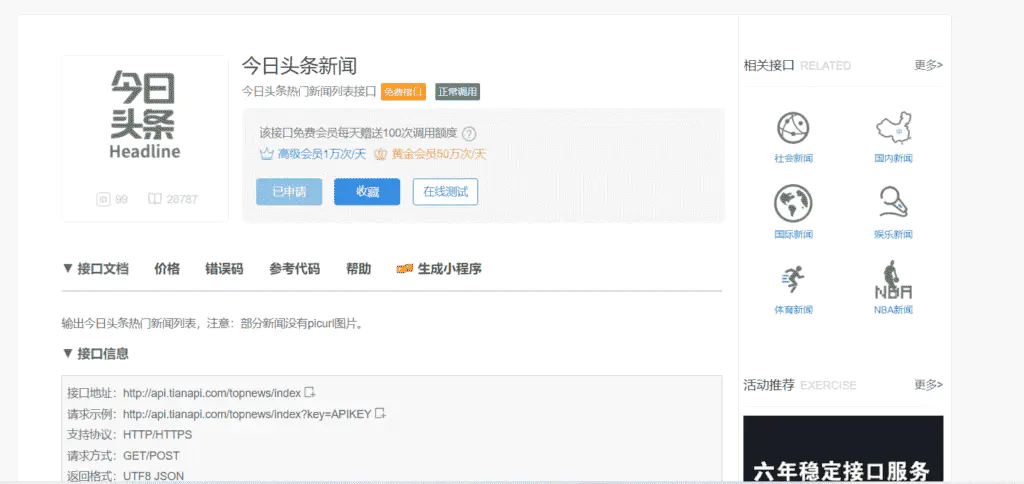The height and width of the screenshot is (484, 1024).
Task: Switch to the 帮助 tab
Action: pyautogui.click(x=359, y=268)
